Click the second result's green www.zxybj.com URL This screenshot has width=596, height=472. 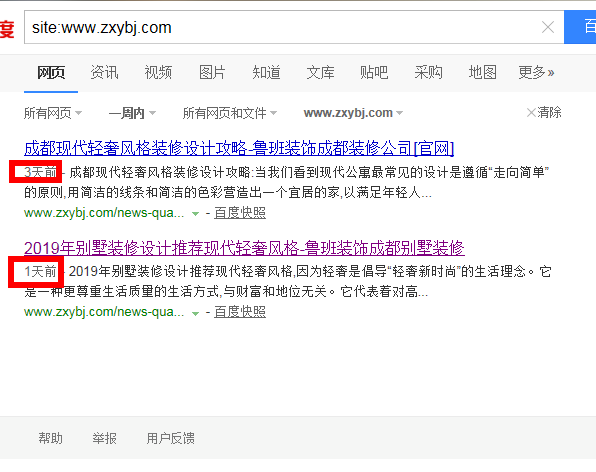tap(104, 312)
